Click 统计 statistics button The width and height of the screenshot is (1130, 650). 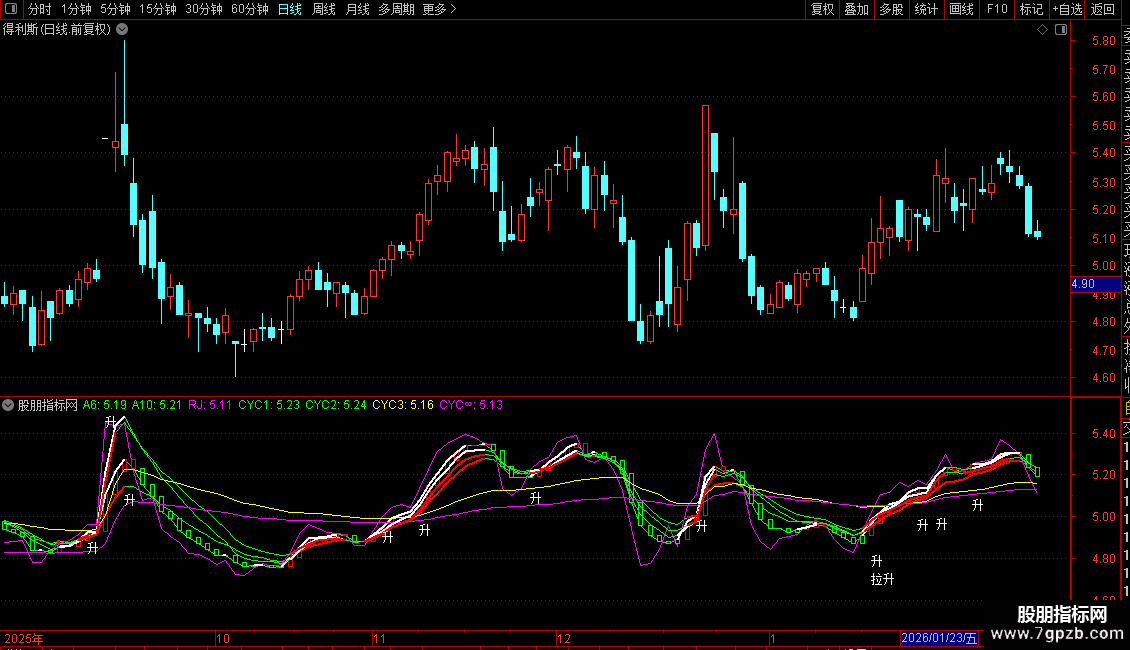pyautogui.click(x=926, y=9)
